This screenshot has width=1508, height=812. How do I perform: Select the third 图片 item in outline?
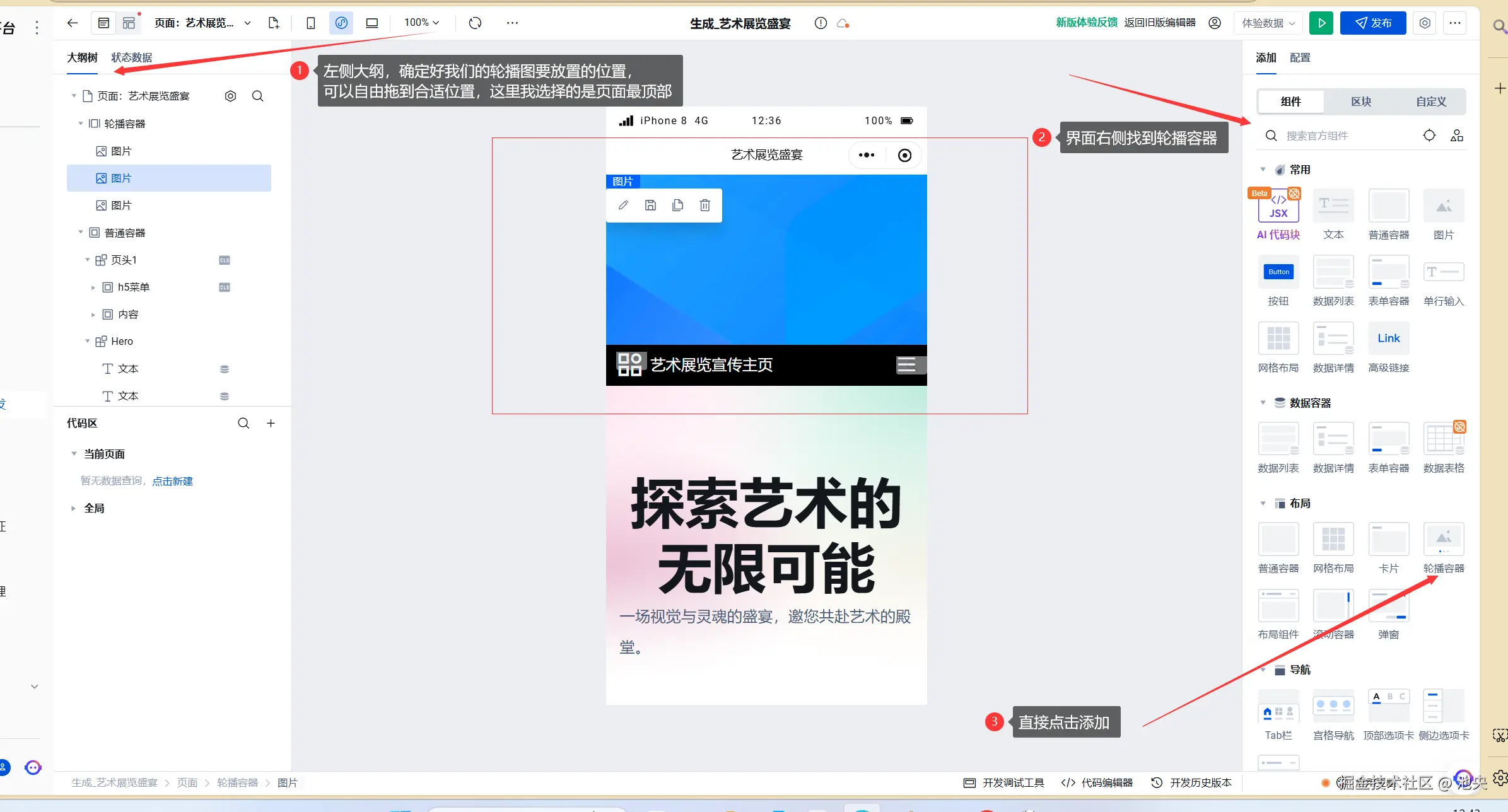click(x=121, y=206)
